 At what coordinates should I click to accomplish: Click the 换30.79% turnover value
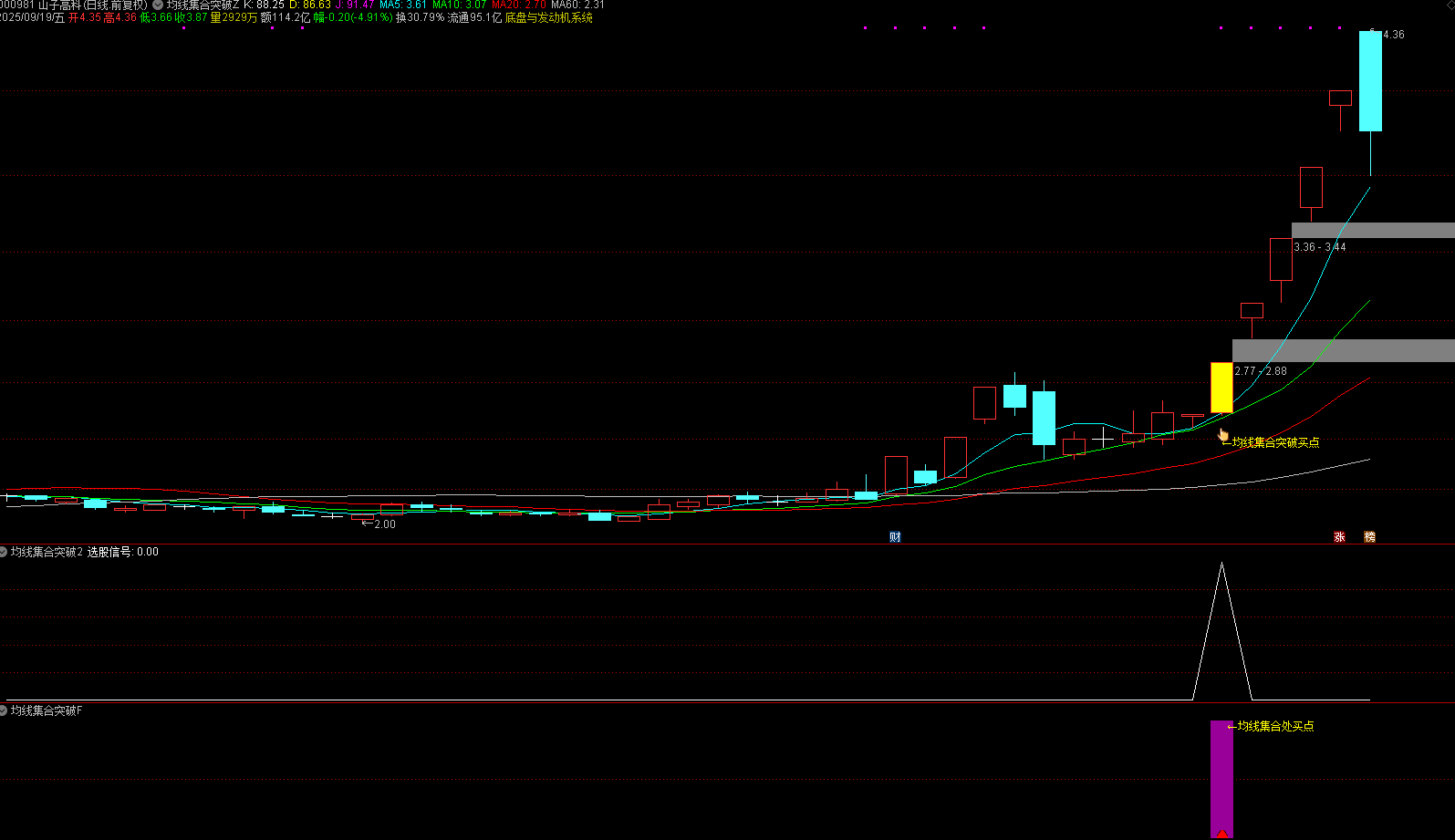420,17
